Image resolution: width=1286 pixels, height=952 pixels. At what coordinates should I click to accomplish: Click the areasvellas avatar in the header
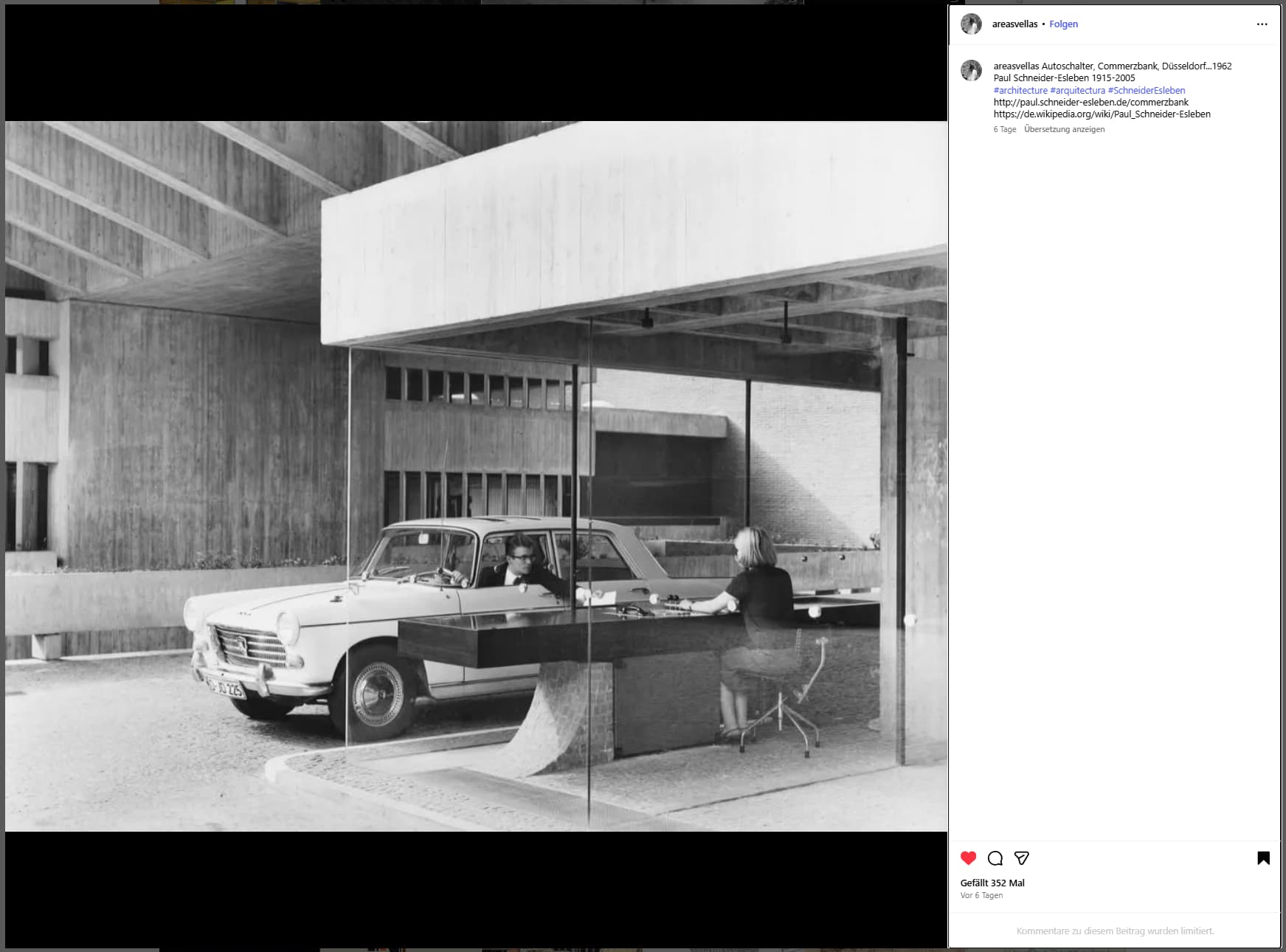tap(971, 24)
